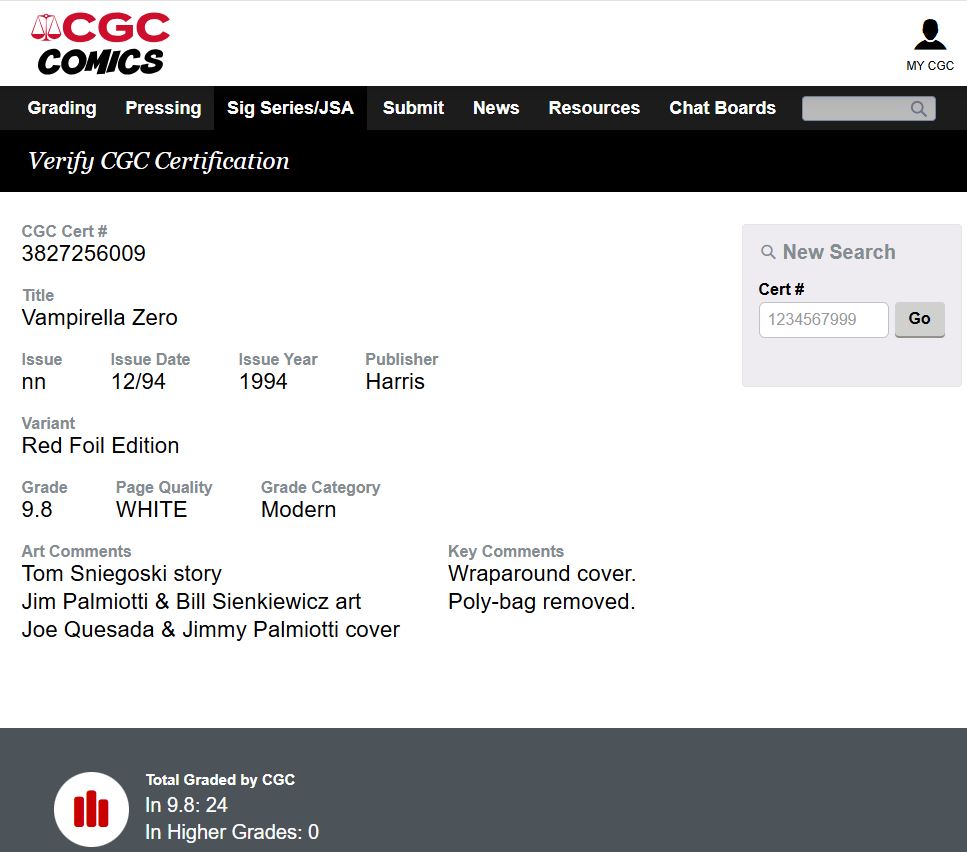Click the red bar chart census icon
This screenshot has height=852, width=967.
[x=91, y=809]
